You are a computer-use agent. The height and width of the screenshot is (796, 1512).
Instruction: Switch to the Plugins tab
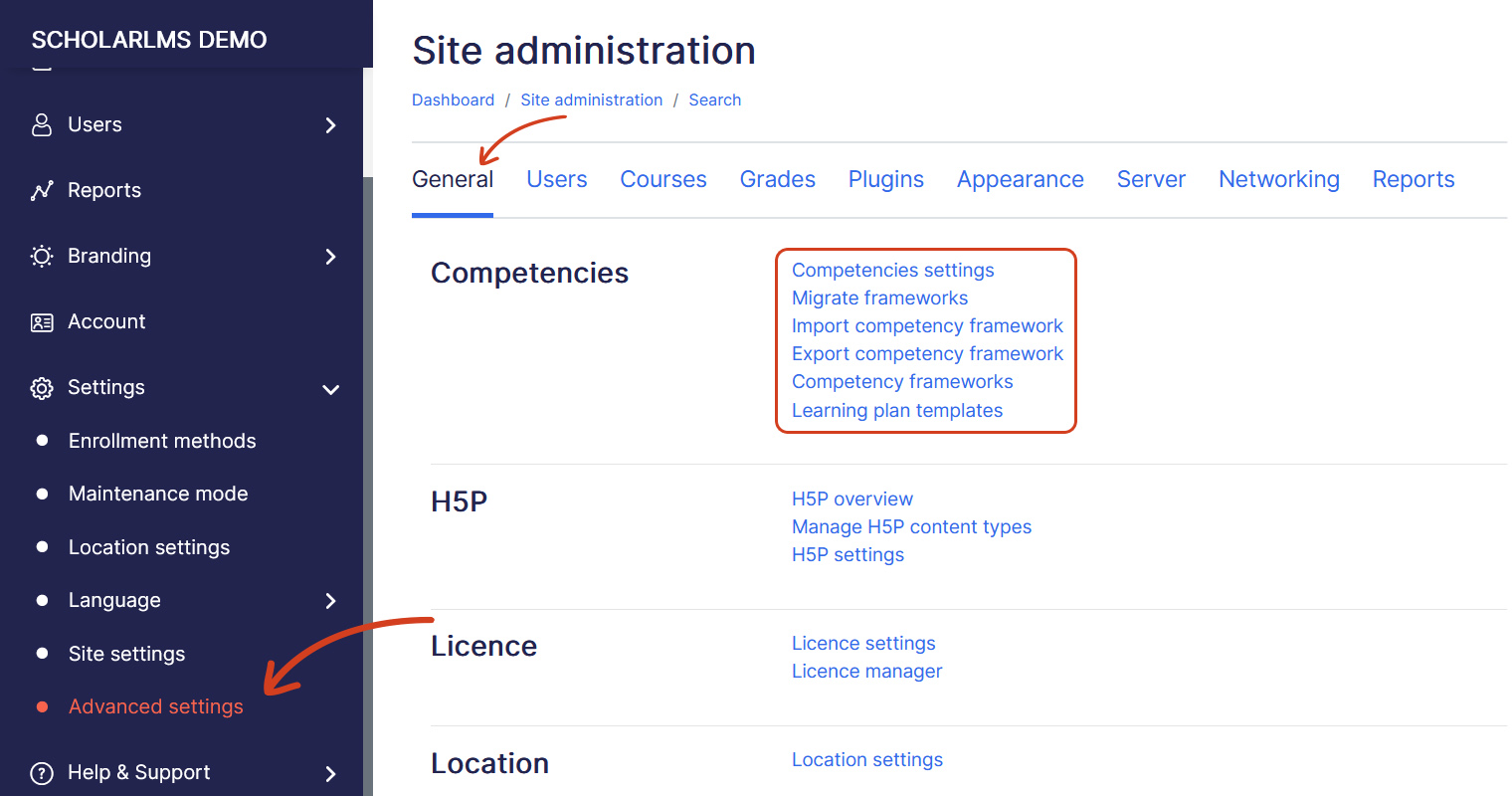click(885, 179)
